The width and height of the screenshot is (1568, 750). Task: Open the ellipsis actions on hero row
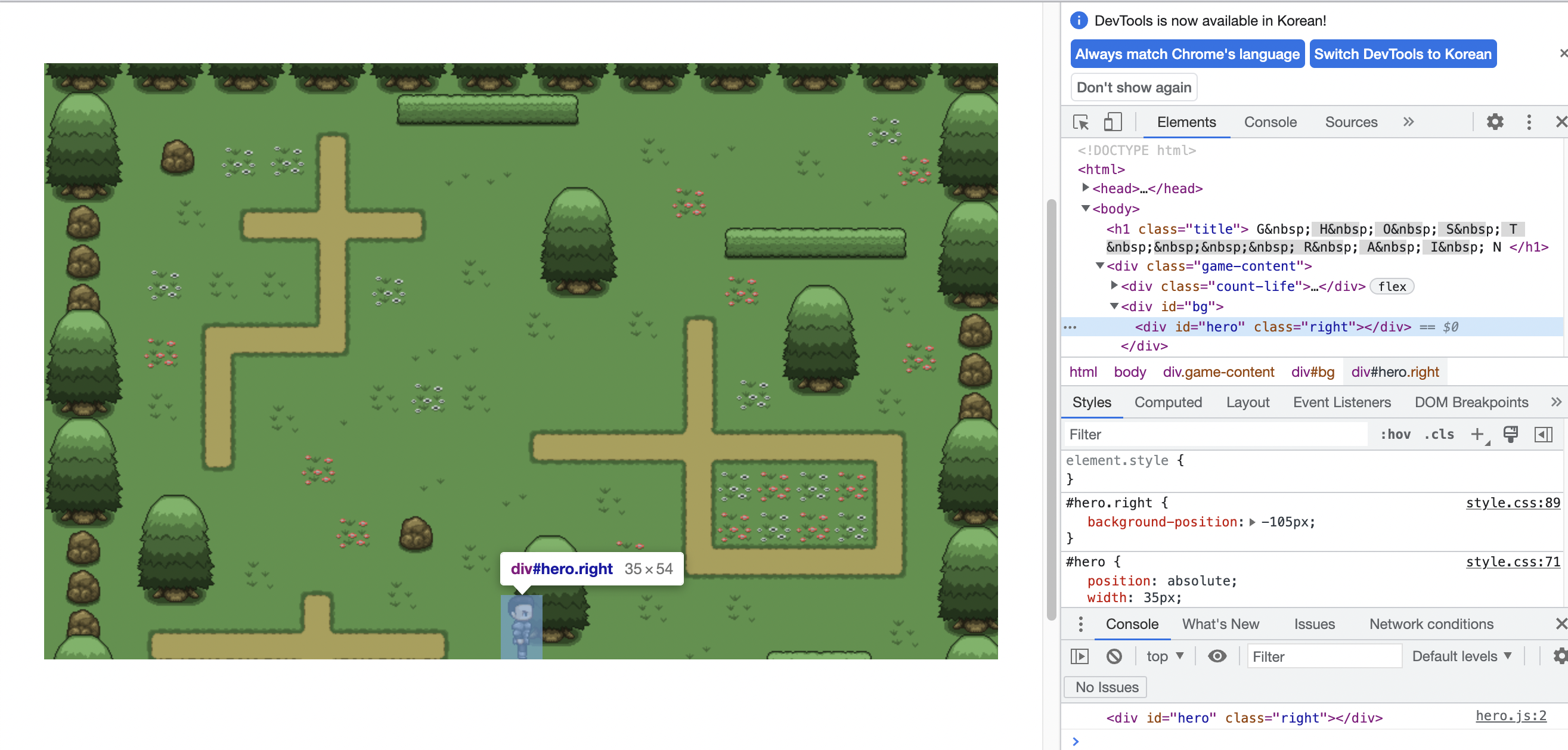(x=1070, y=327)
